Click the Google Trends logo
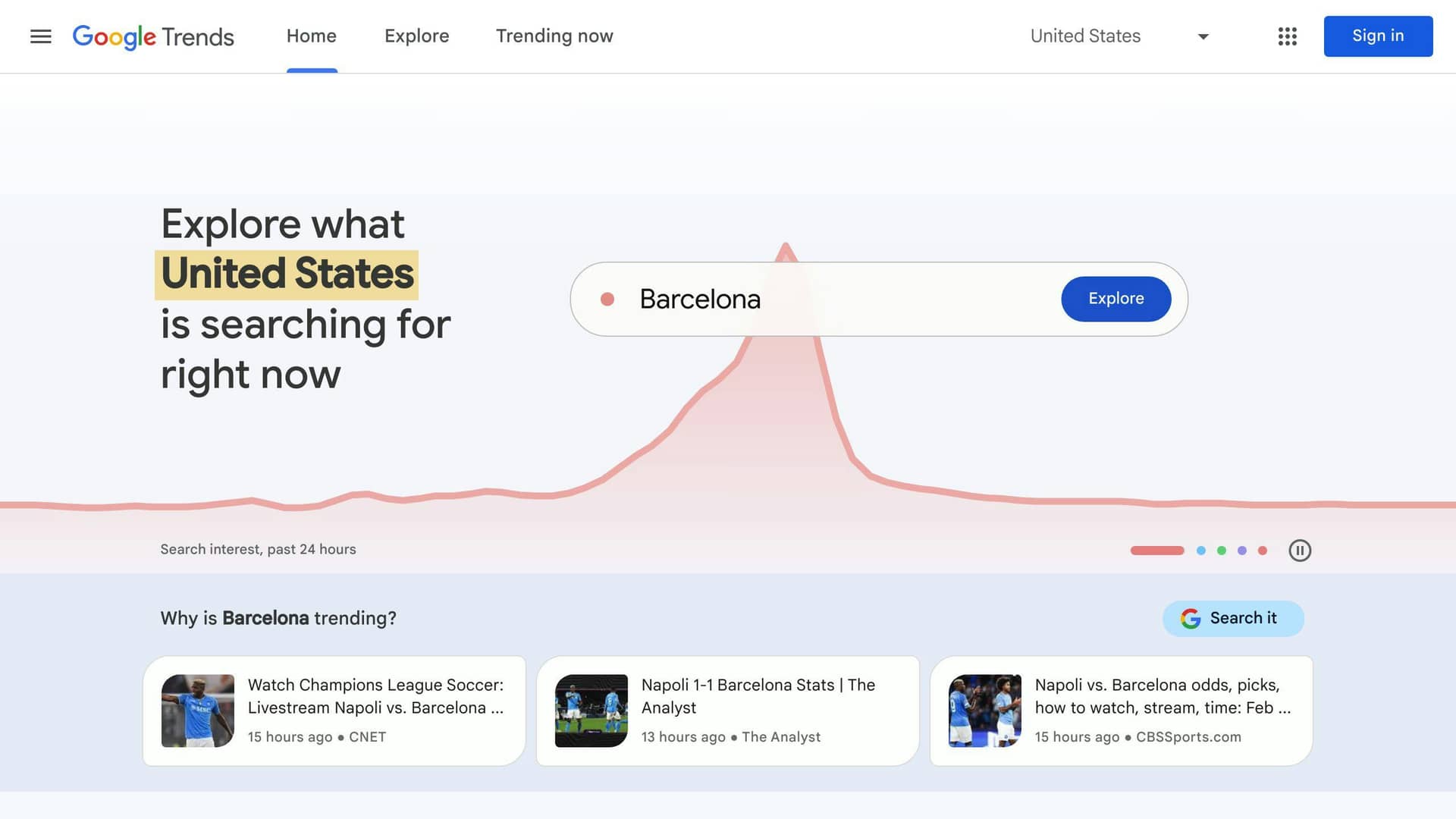Viewport: 1456px width, 819px height. (152, 36)
